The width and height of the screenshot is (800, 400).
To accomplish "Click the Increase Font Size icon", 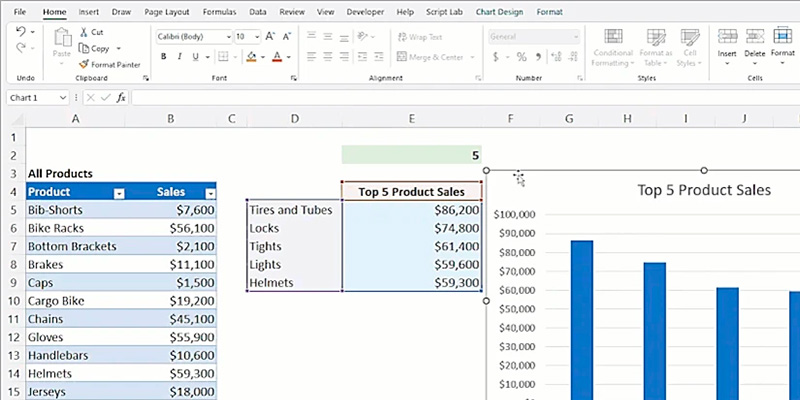I will pos(267,36).
